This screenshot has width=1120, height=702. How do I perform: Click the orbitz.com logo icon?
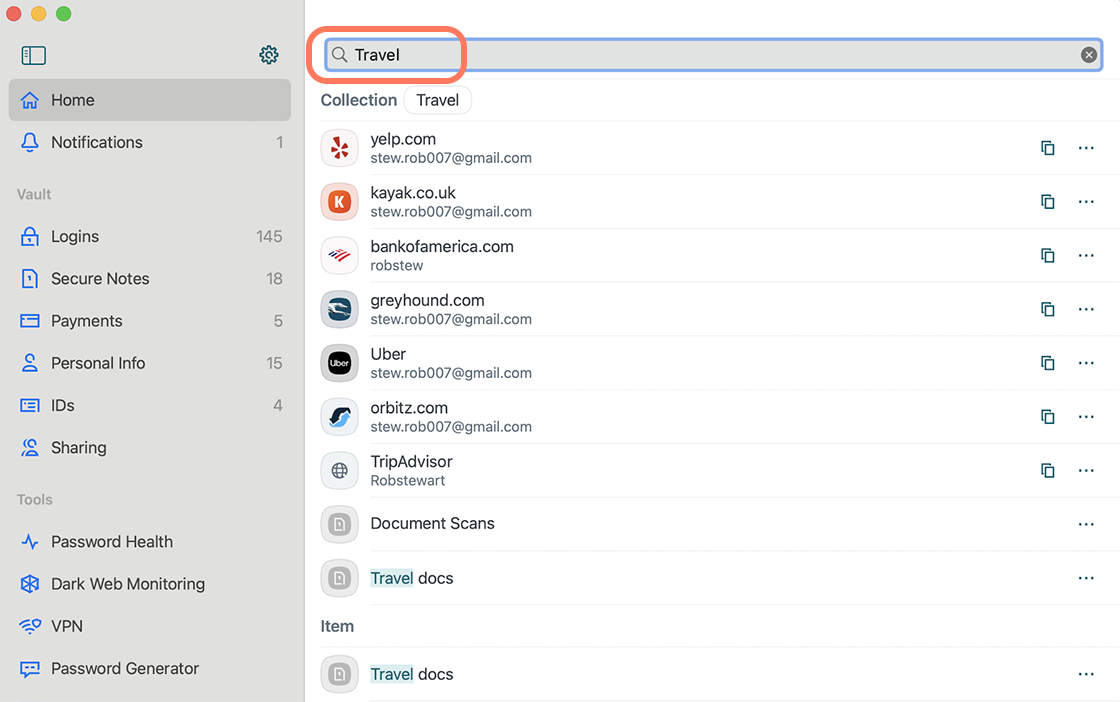click(x=339, y=416)
